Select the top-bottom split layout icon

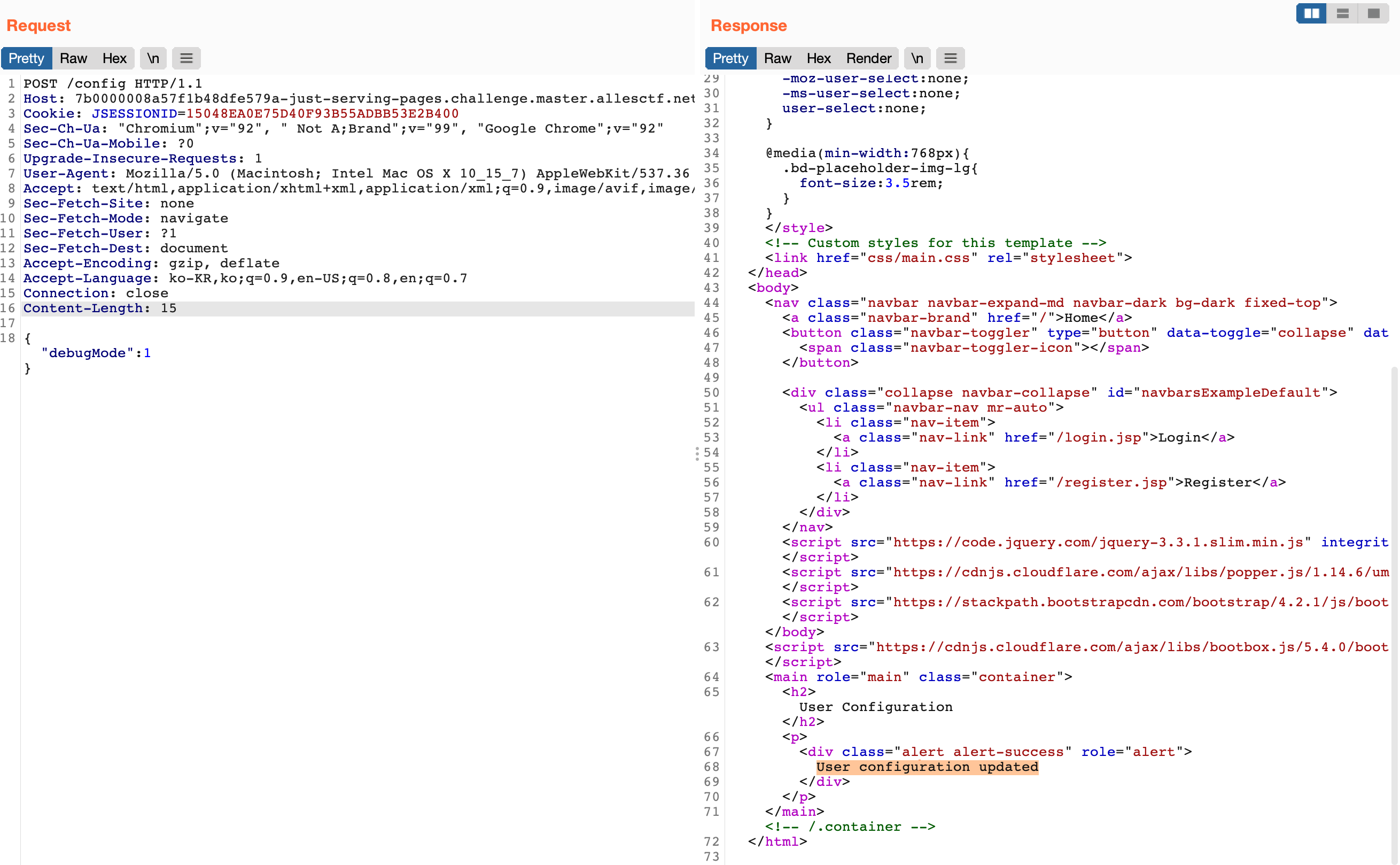(x=1342, y=13)
